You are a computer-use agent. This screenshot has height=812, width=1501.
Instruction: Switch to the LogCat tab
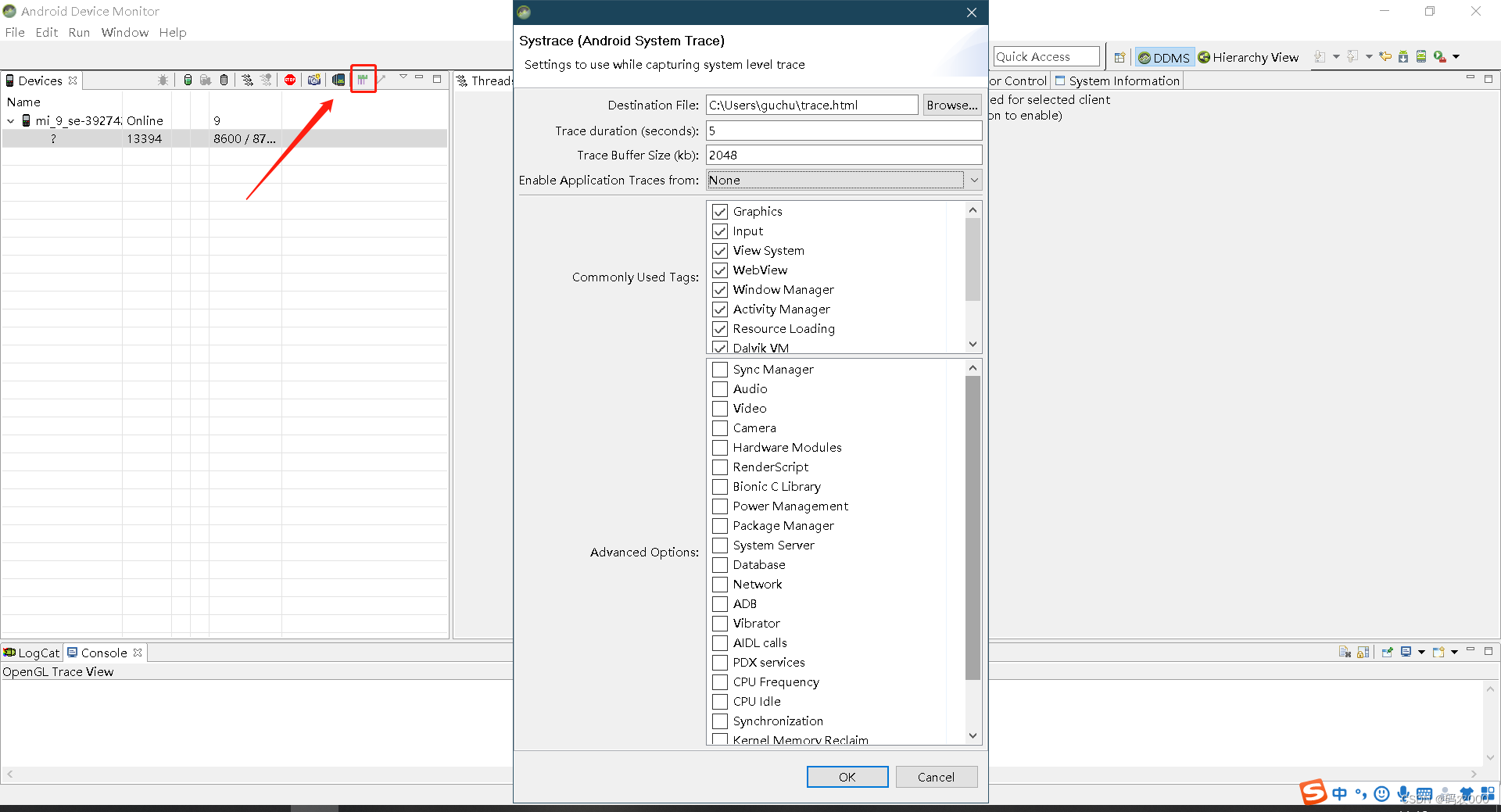(31, 653)
